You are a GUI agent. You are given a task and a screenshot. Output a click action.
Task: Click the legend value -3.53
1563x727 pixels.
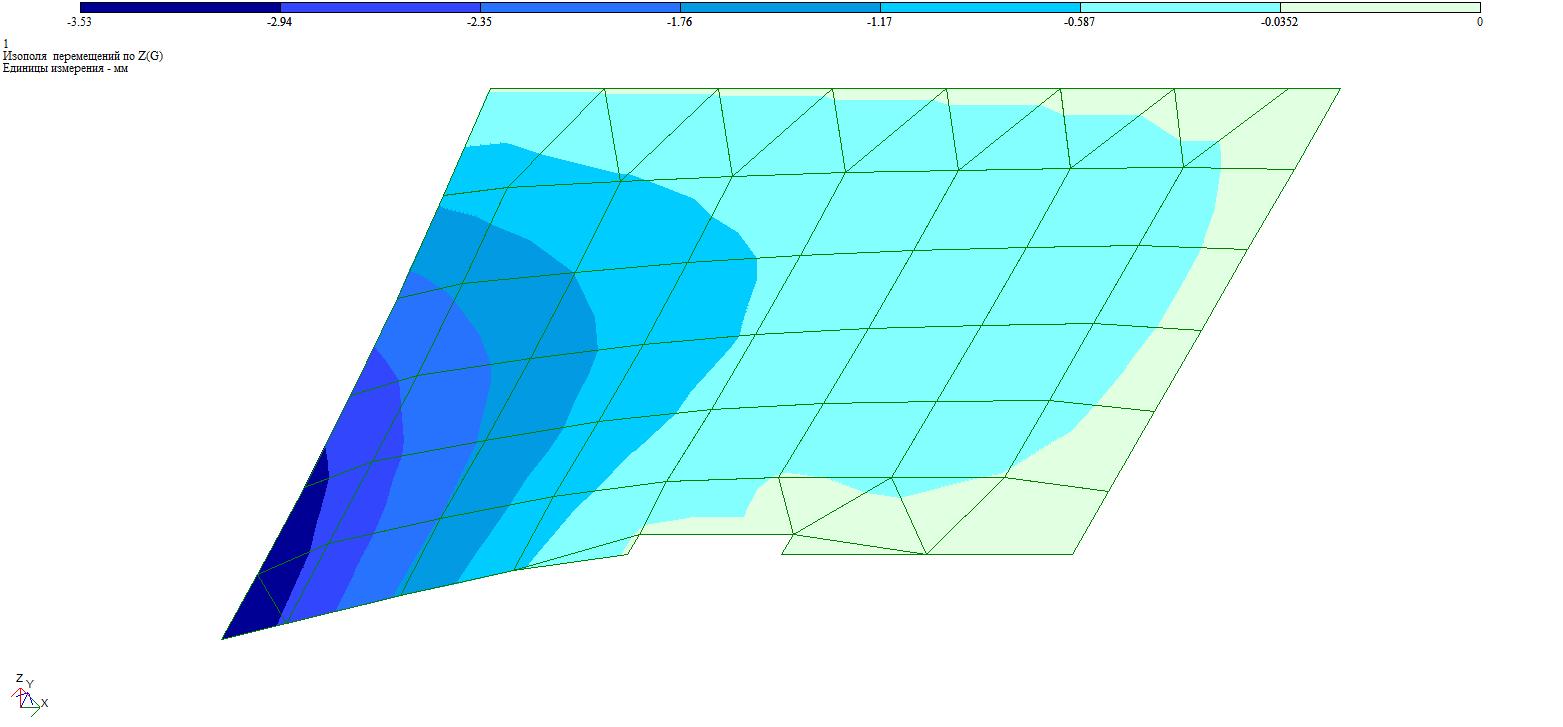click(x=80, y=22)
